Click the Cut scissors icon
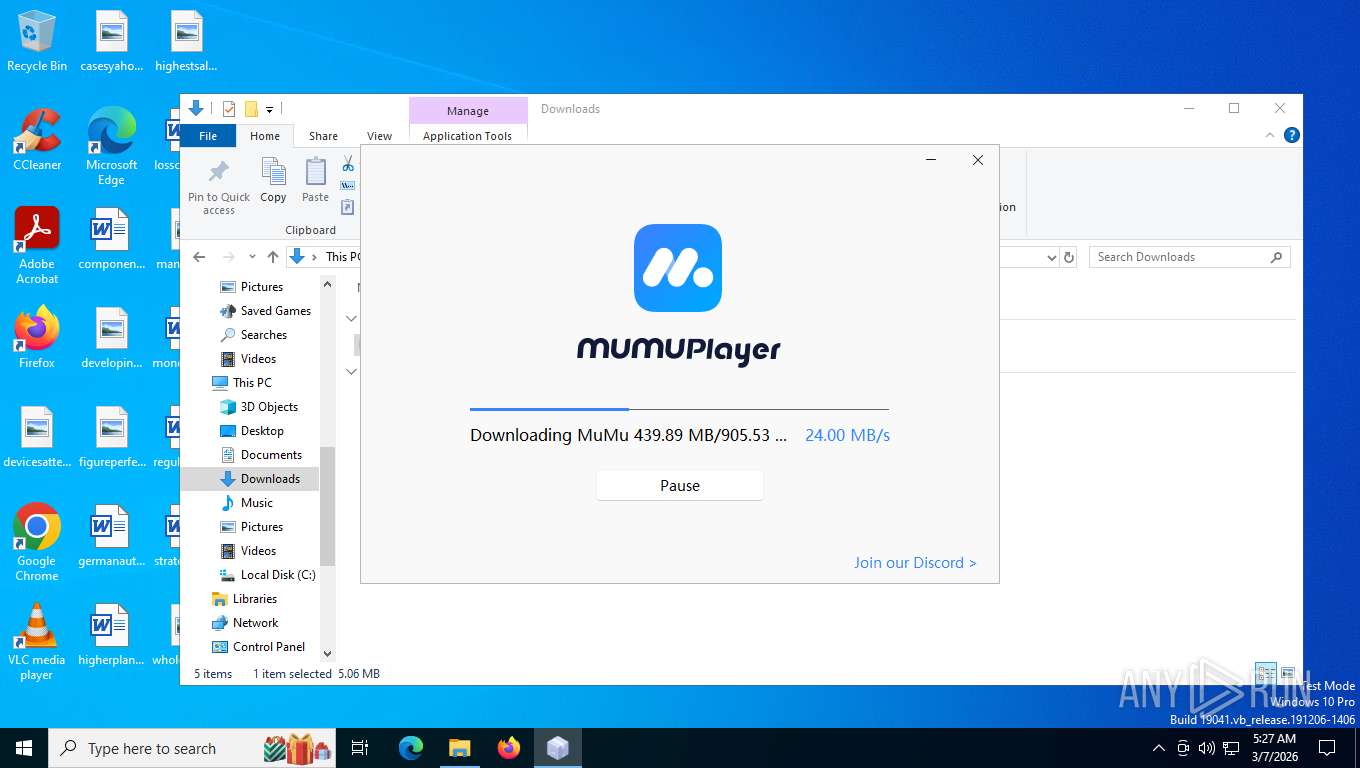Screen dimensions: 1360x768 (x=348, y=162)
